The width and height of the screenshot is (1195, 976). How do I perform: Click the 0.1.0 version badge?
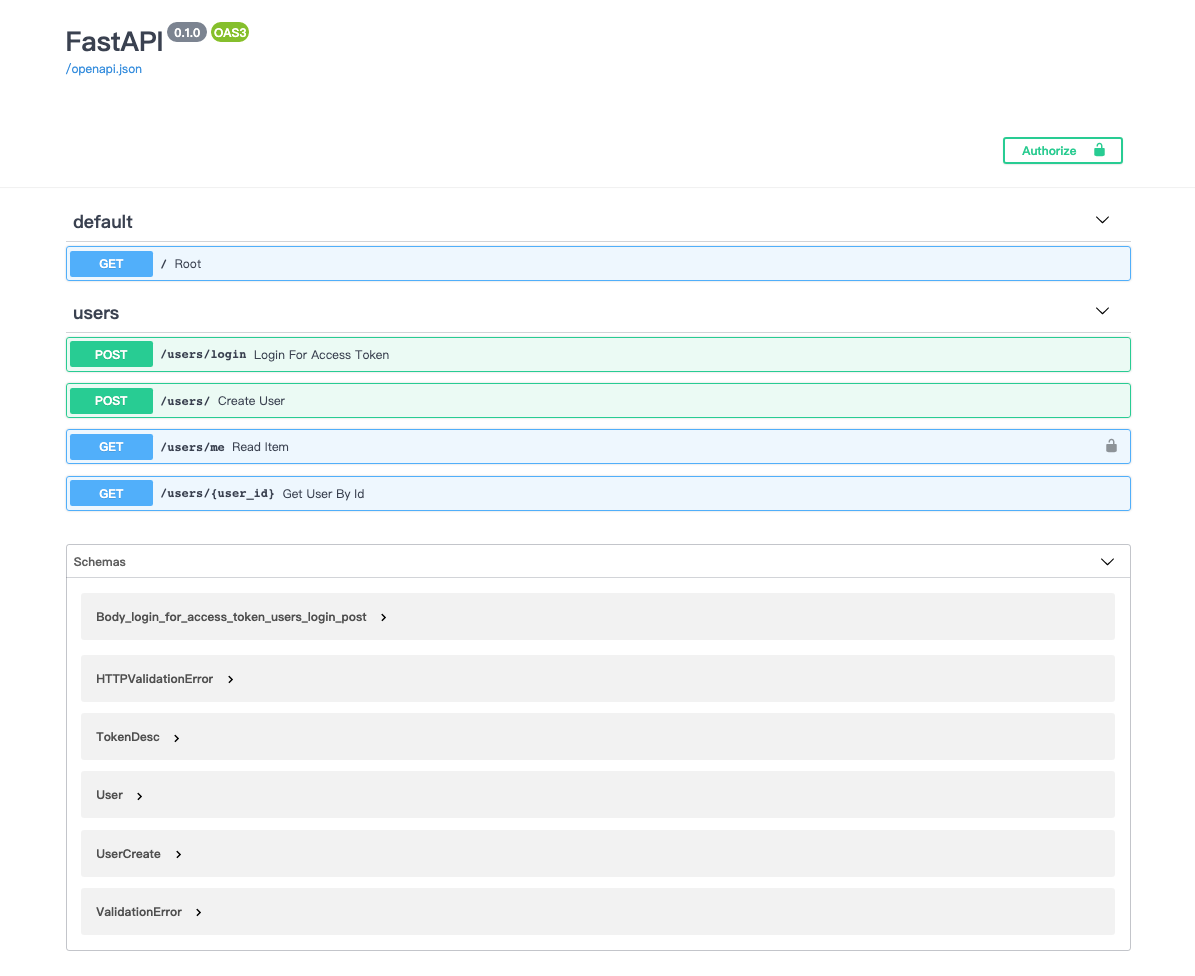click(187, 33)
